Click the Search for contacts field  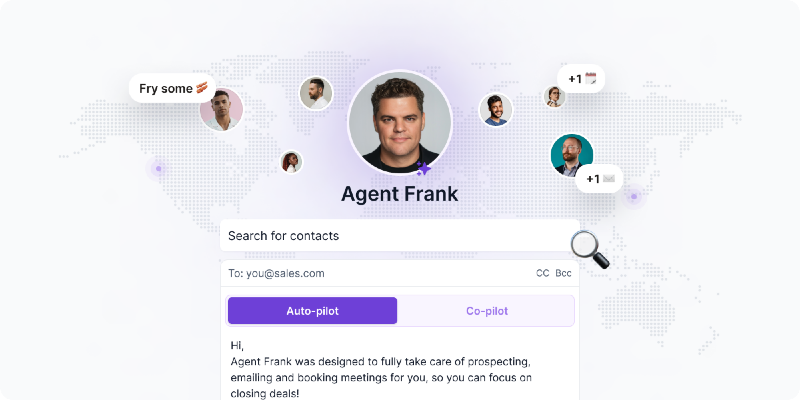point(399,236)
